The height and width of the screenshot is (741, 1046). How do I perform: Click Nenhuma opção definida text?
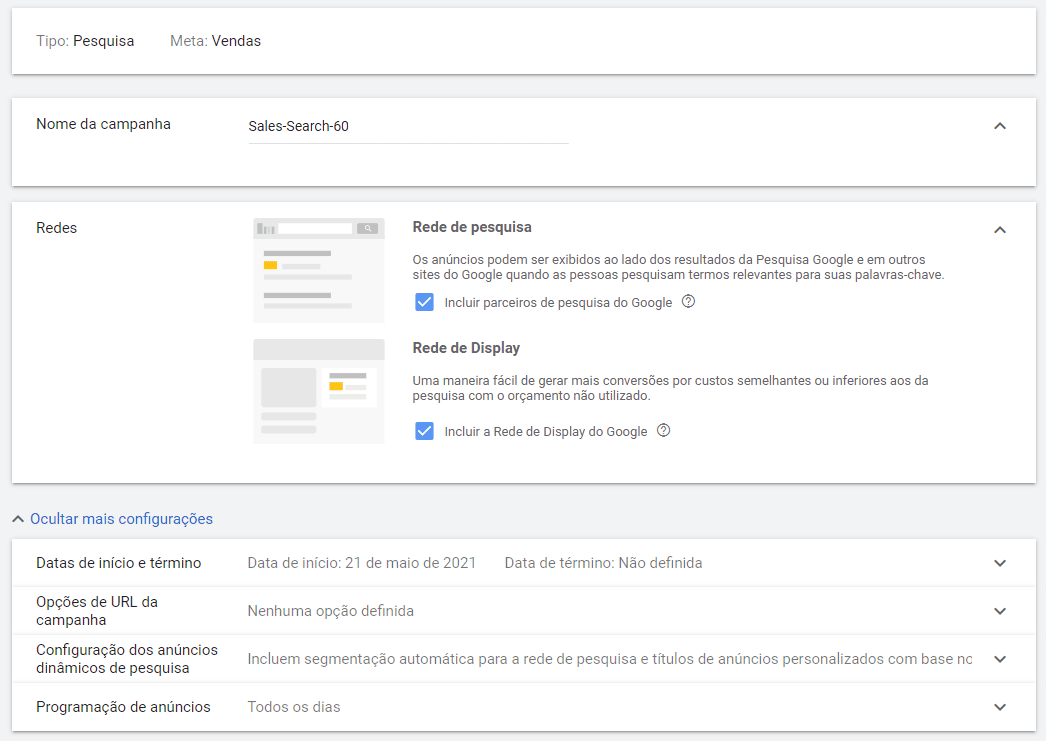point(330,611)
